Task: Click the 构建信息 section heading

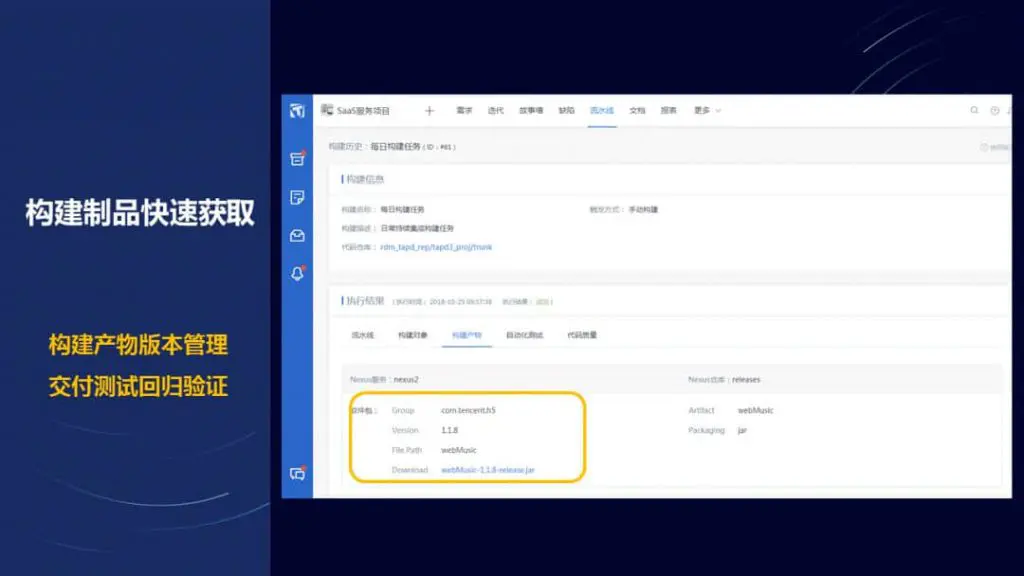Action: (x=365, y=179)
